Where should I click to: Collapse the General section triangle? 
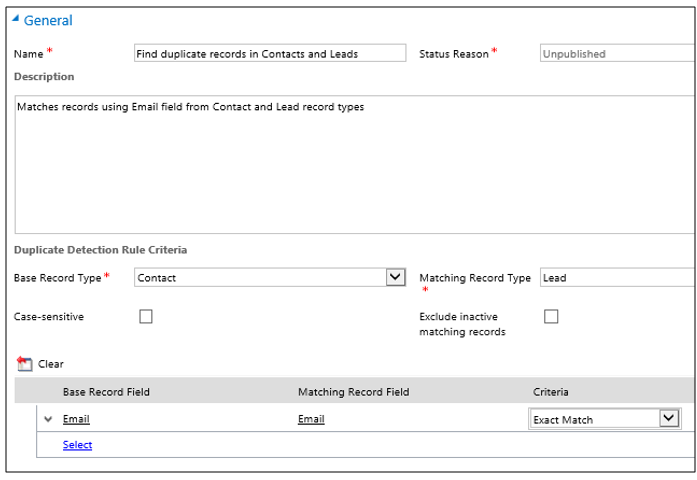(x=16, y=21)
